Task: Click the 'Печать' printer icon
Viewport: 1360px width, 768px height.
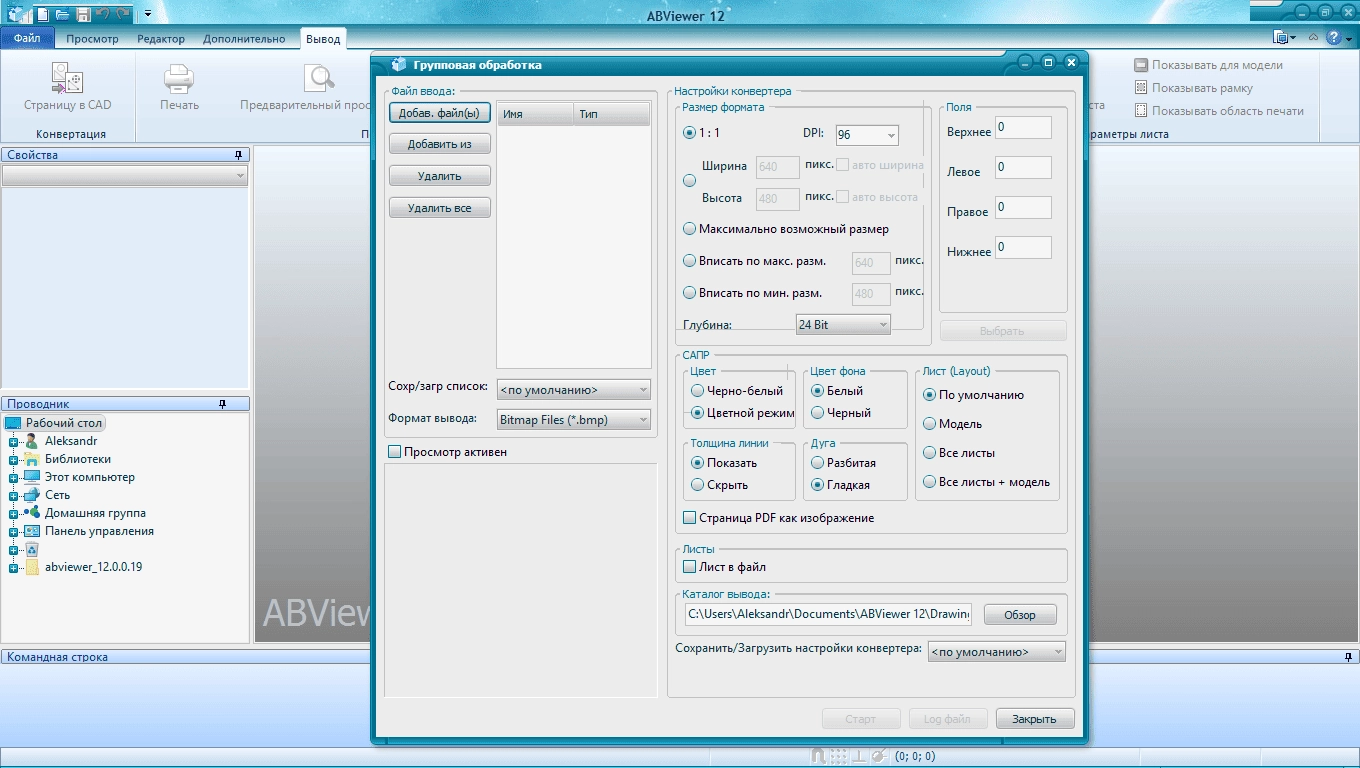Action: [179, 78]
